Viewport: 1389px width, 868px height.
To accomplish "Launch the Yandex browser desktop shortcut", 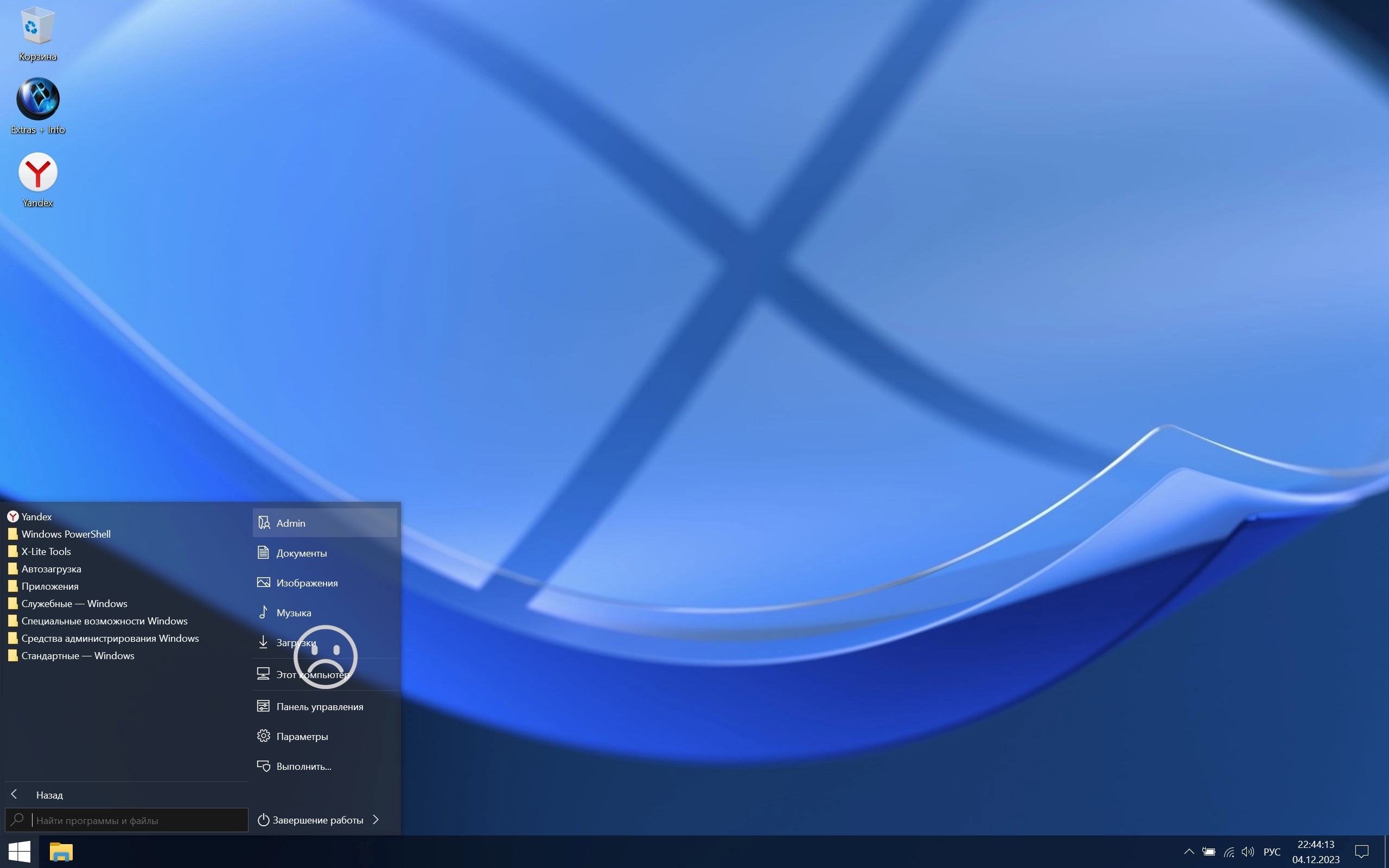I will tap(37, 173).
